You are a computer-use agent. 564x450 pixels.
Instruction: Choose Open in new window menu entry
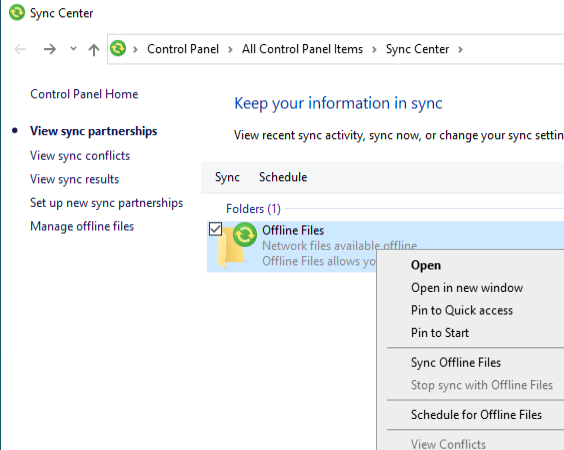467,288
